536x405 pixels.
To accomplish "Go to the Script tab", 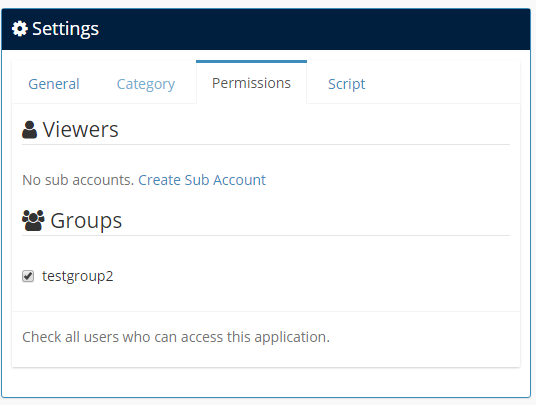I will [347, 84].
